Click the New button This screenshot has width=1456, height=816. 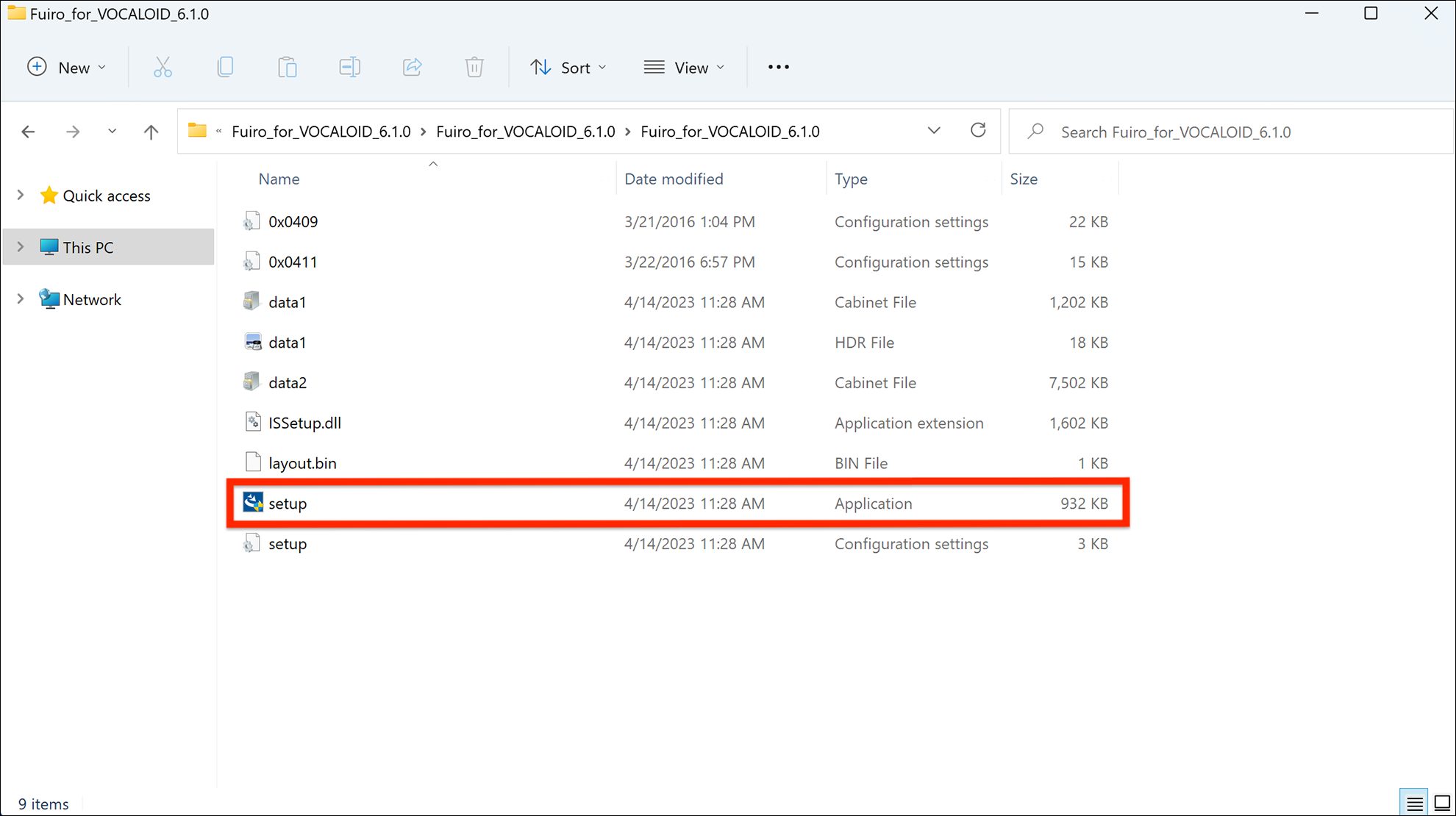(x=66, y=67)
